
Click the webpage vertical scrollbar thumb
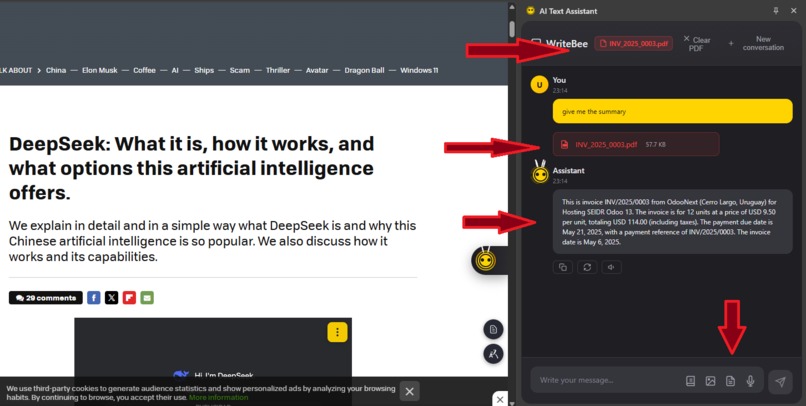[512, 29]
